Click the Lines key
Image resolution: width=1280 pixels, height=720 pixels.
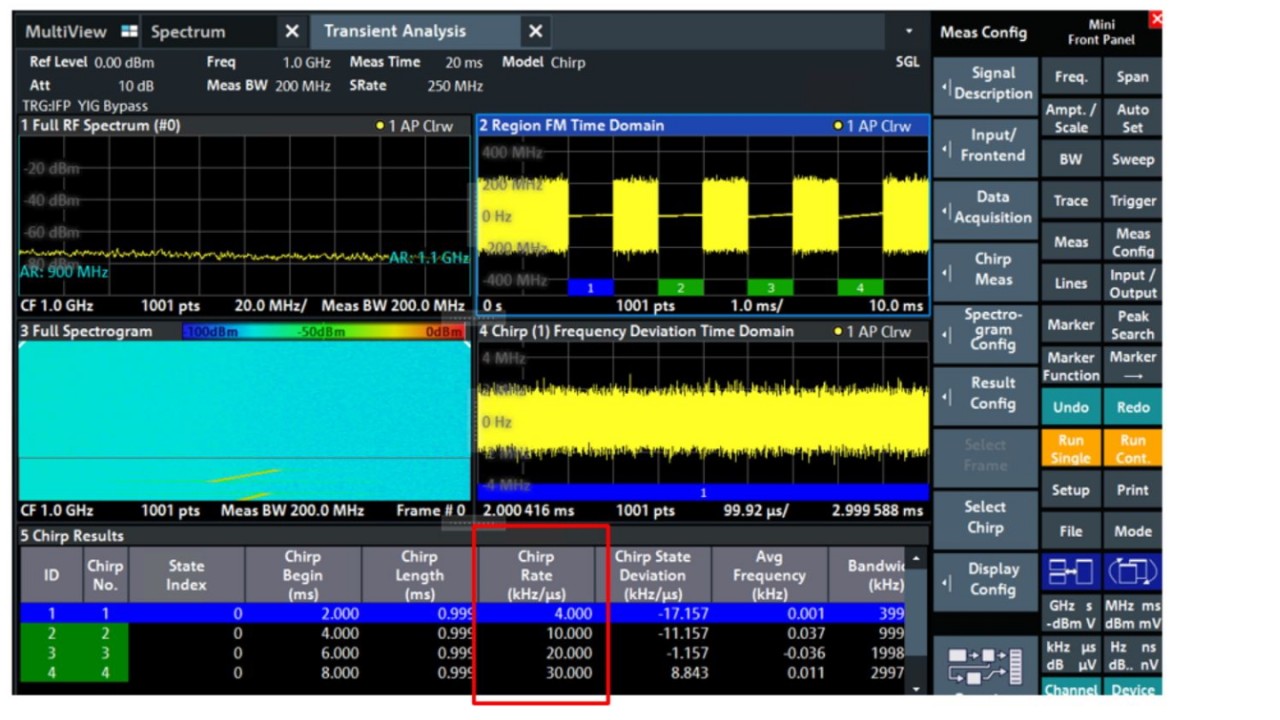point(1071,284)
